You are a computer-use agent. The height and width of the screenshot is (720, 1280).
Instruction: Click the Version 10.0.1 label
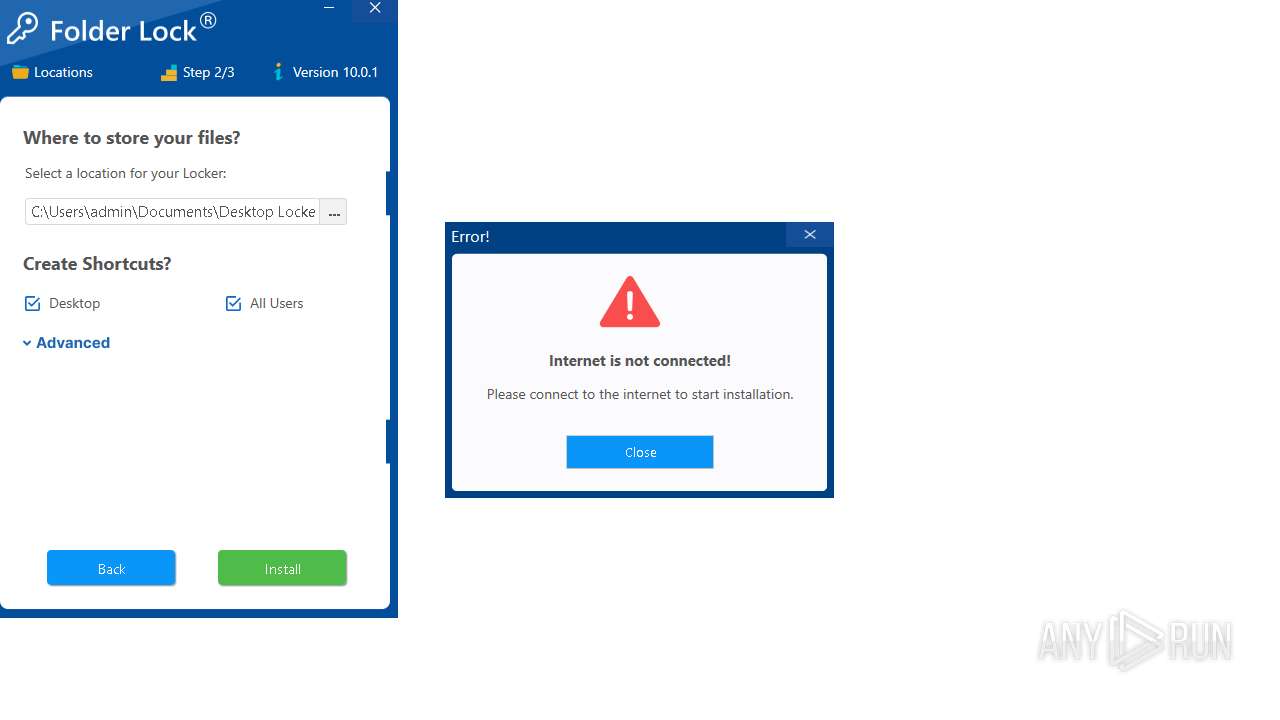[336, 72]
